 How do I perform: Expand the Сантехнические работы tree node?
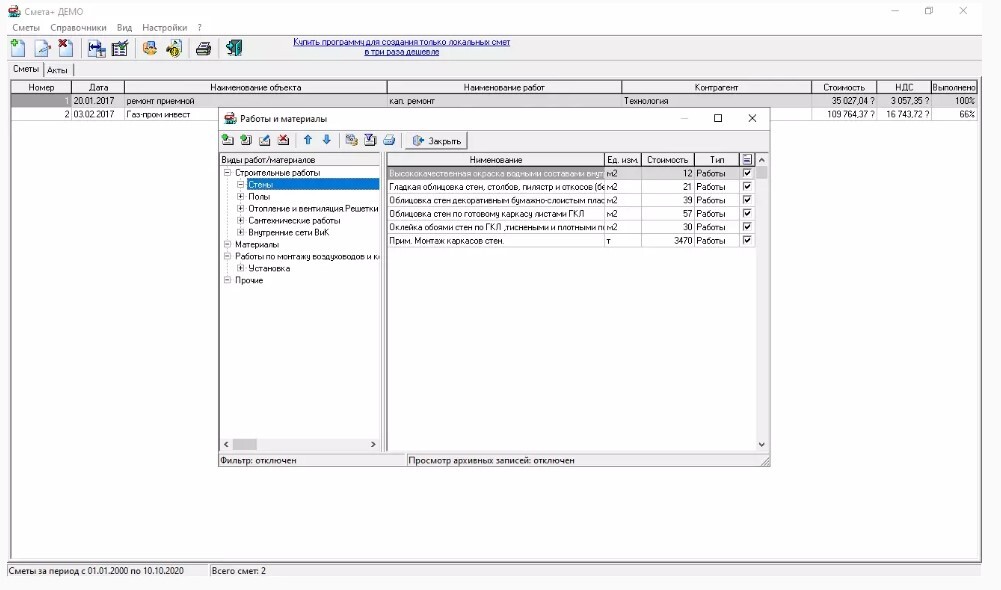click(x=241, y=221)
